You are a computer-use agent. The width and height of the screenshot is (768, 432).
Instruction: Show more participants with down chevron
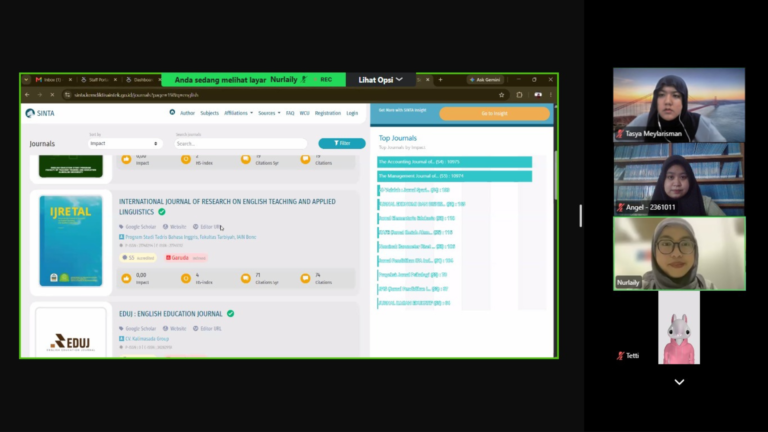click(x=679, y=382)
